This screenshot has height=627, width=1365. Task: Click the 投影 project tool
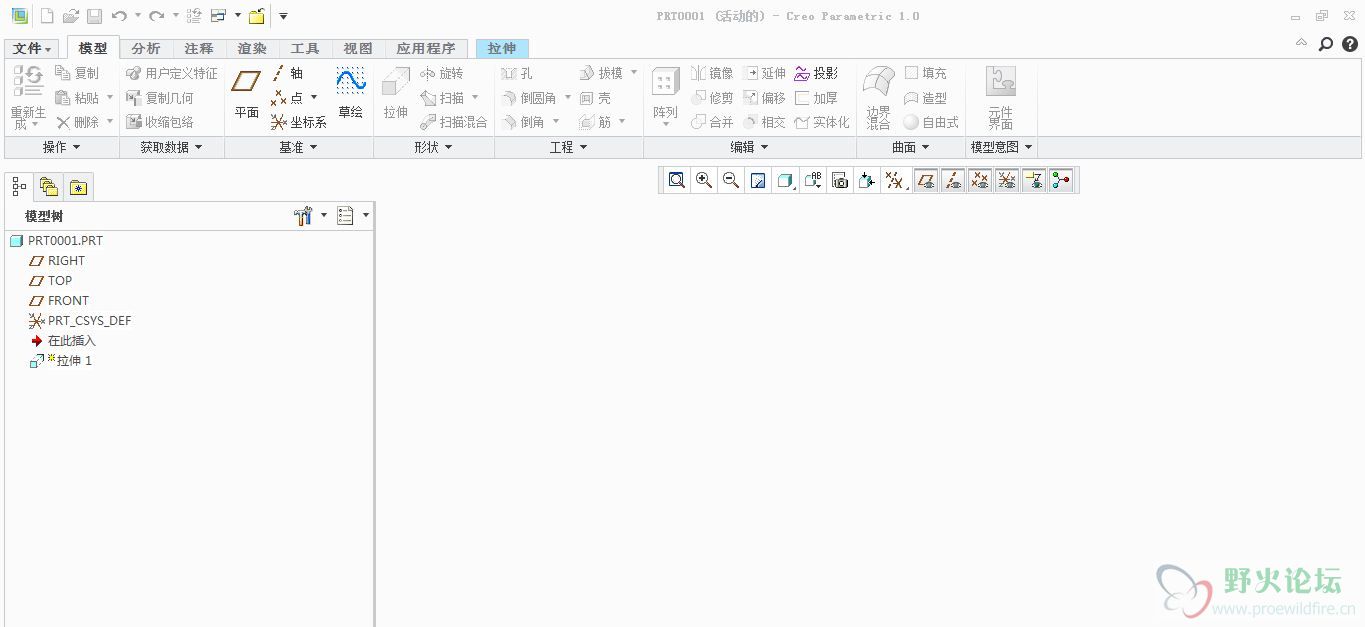click(816, 73)
